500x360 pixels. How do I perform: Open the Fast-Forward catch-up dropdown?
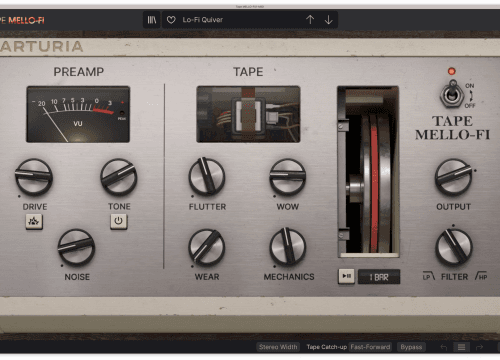tap(370, 347)
